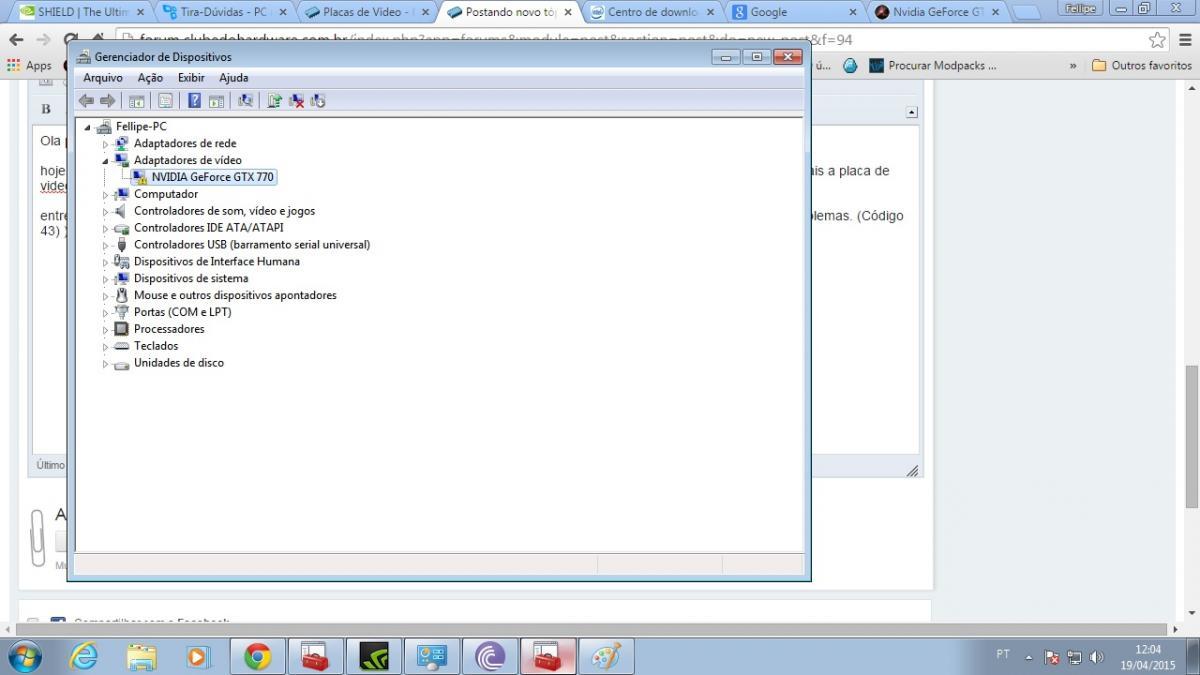Open NVIDIA GeForce Experience taskbar icon
Screen dimensions: 1200x675
click(x=374, y=656)
